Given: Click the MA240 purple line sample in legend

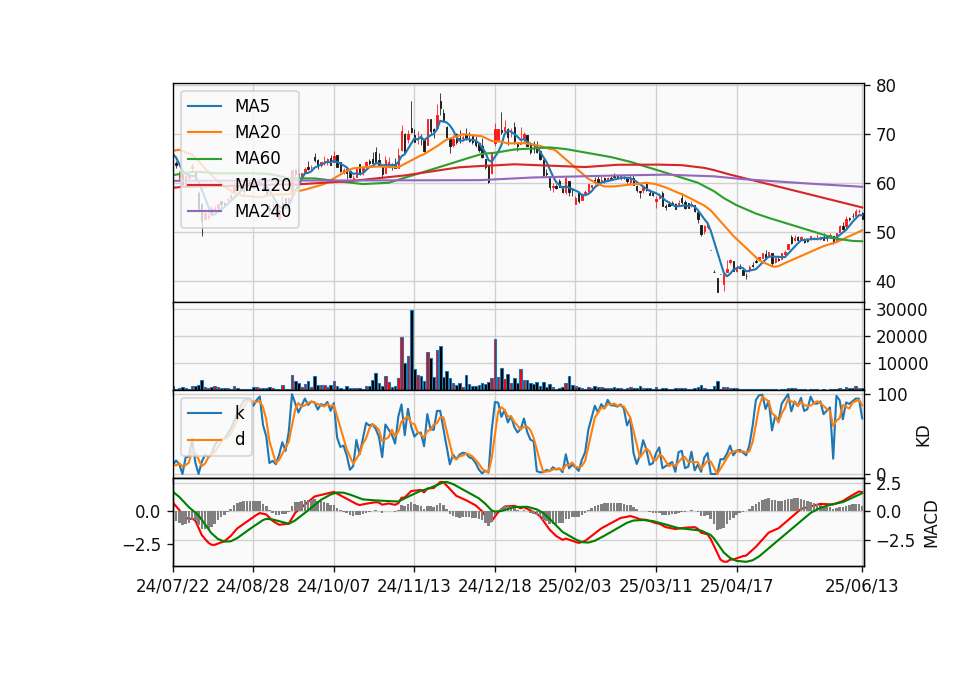Looking at the screenshot, I should tap(204, 212).
